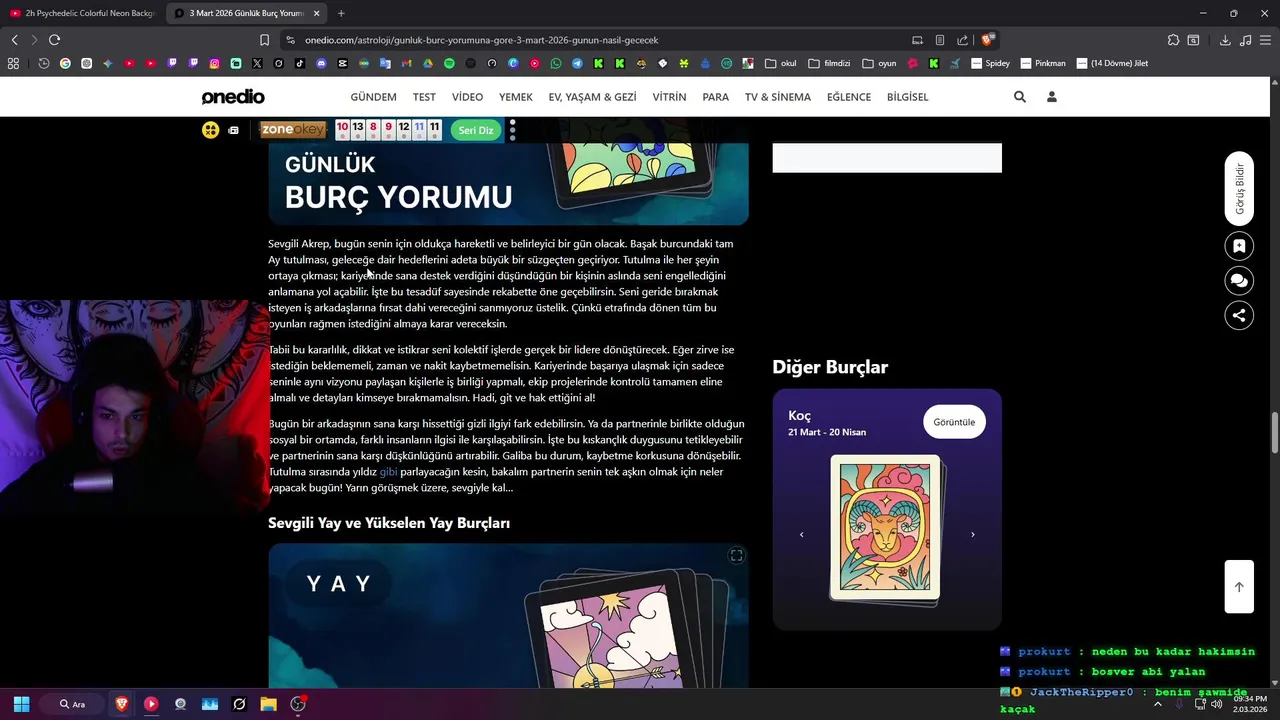Image resolution: width=1280 pixels, height=720 pixels.
Task: Open the Spidey bookmark
Action: tap(990, 63)
